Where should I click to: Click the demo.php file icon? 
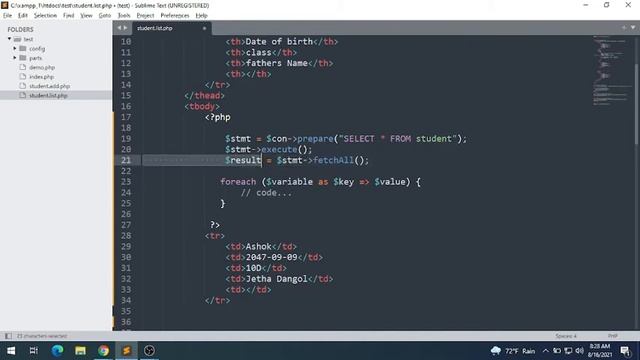22,67
